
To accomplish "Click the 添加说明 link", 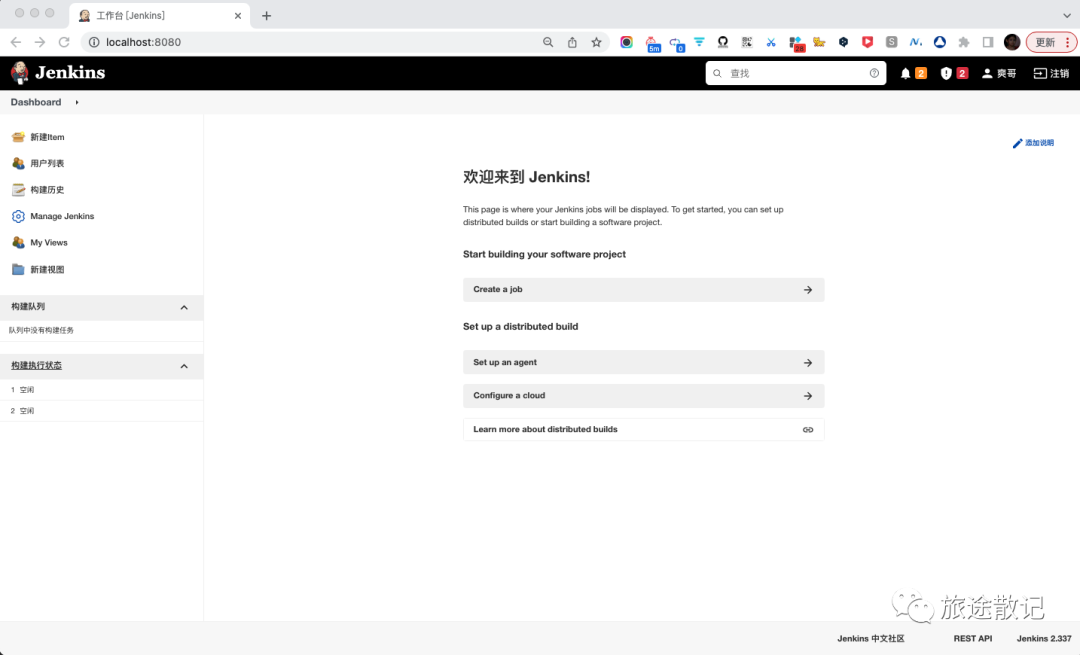I will [x=1039, y=143].
